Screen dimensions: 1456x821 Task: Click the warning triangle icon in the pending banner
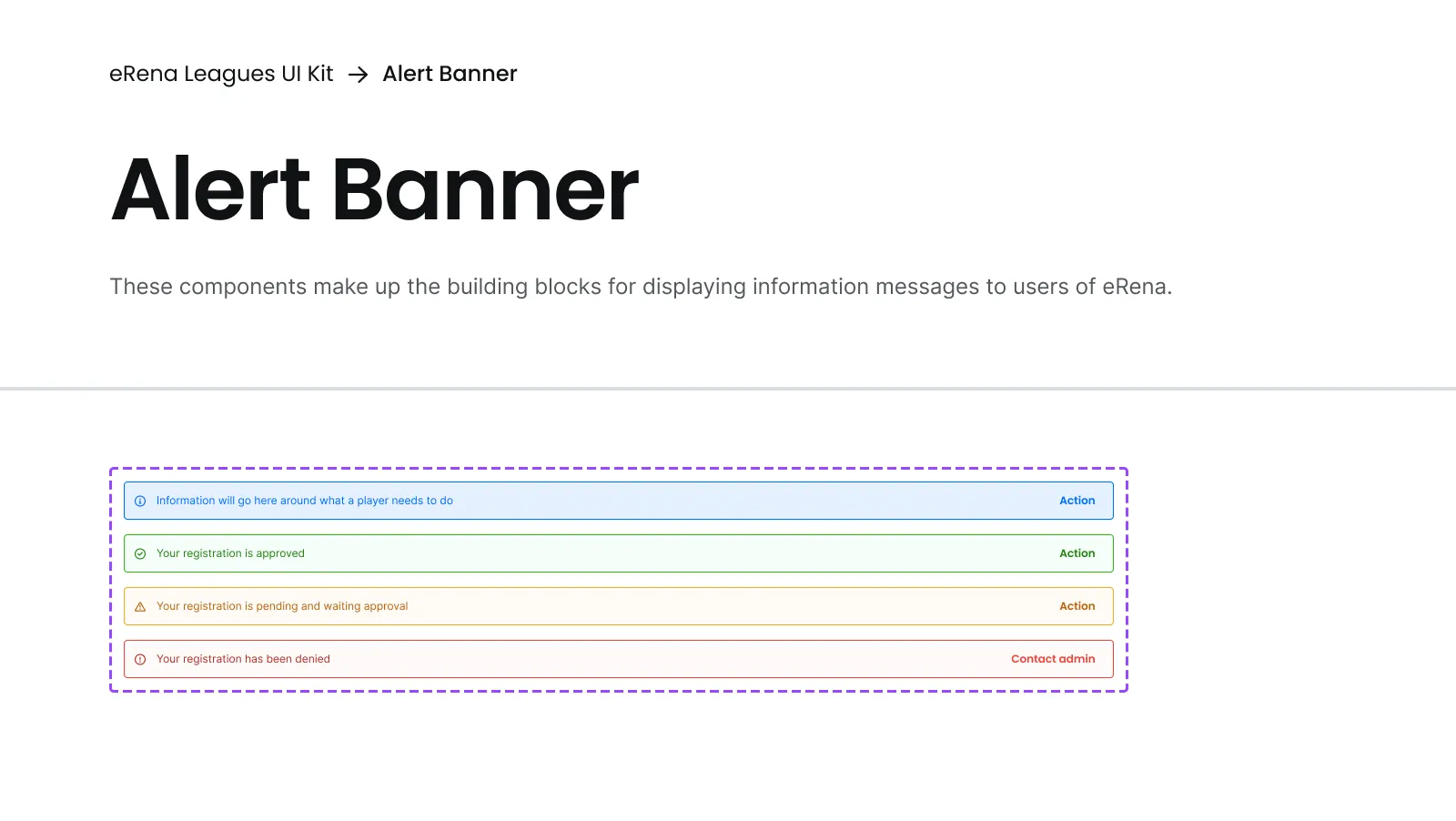click(140, 605)
